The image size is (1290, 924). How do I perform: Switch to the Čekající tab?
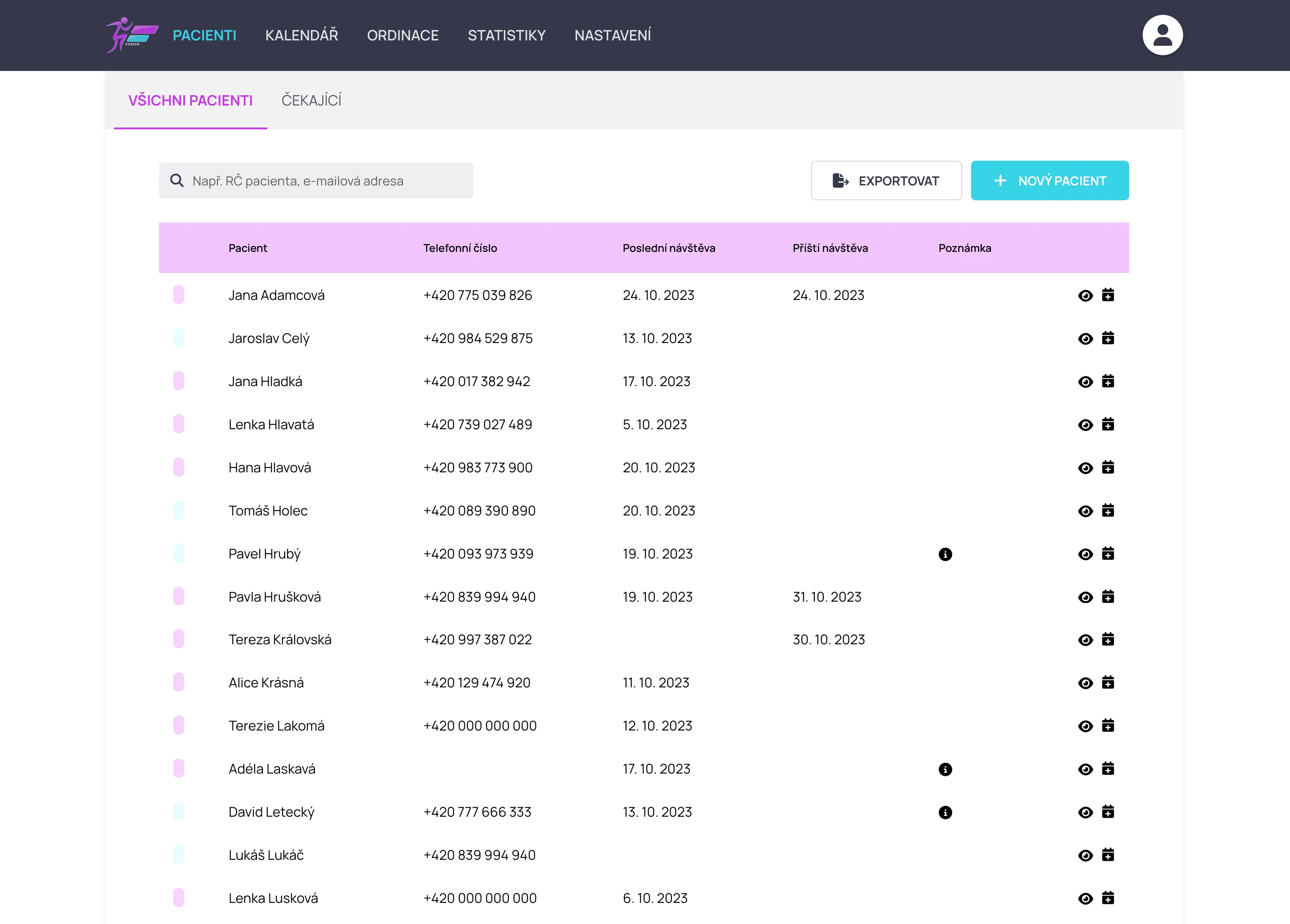click(x=311, y=101)
